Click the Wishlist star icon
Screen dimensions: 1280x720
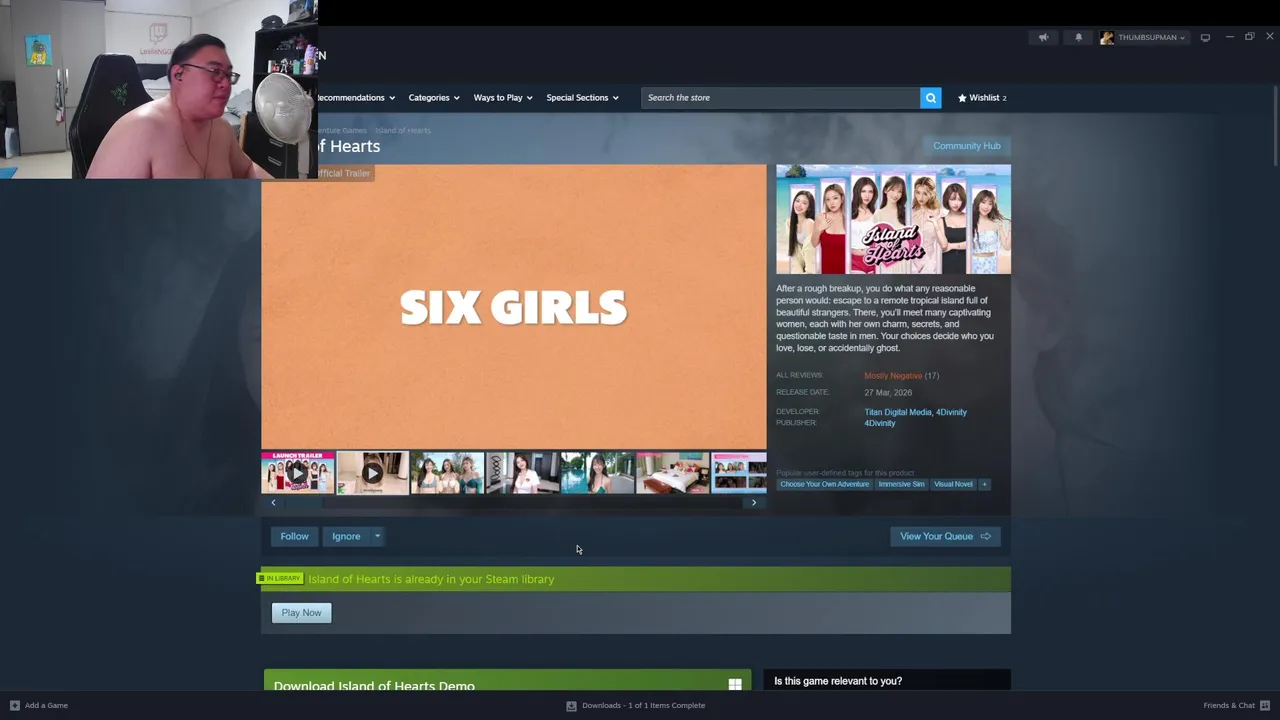(962, 97)
